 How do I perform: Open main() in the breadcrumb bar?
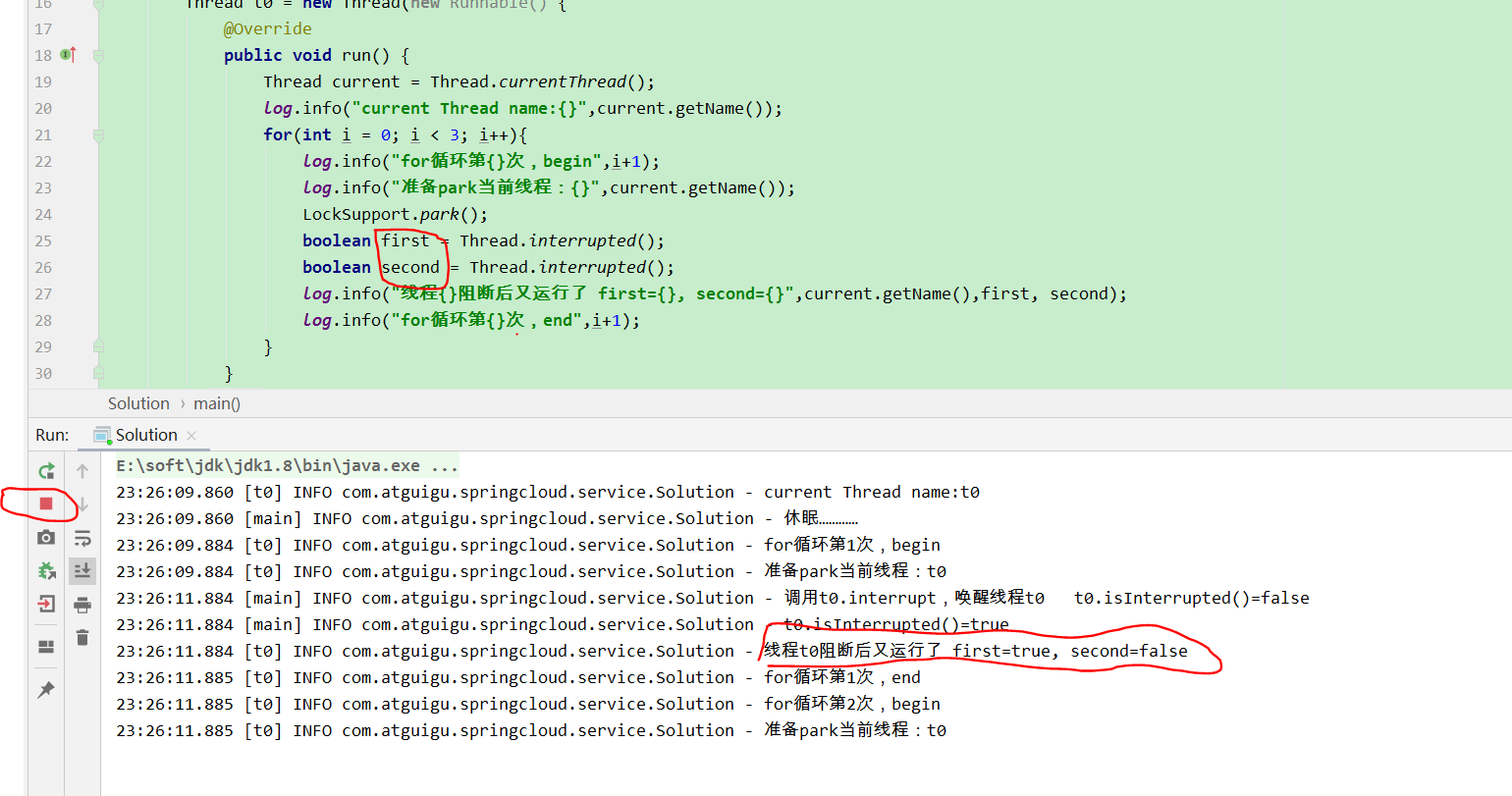(x=216, y=402)
